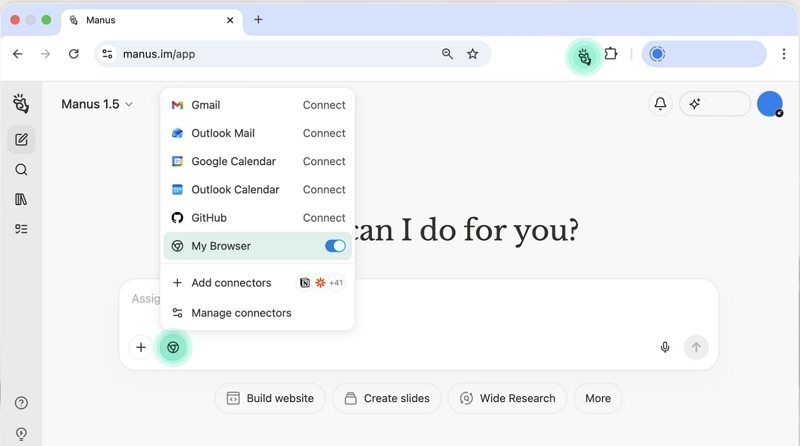Bookmark this page with the star icon
The height and width of the screenshot is (446, 800).
pyautogui.click(x=473, y=54)
